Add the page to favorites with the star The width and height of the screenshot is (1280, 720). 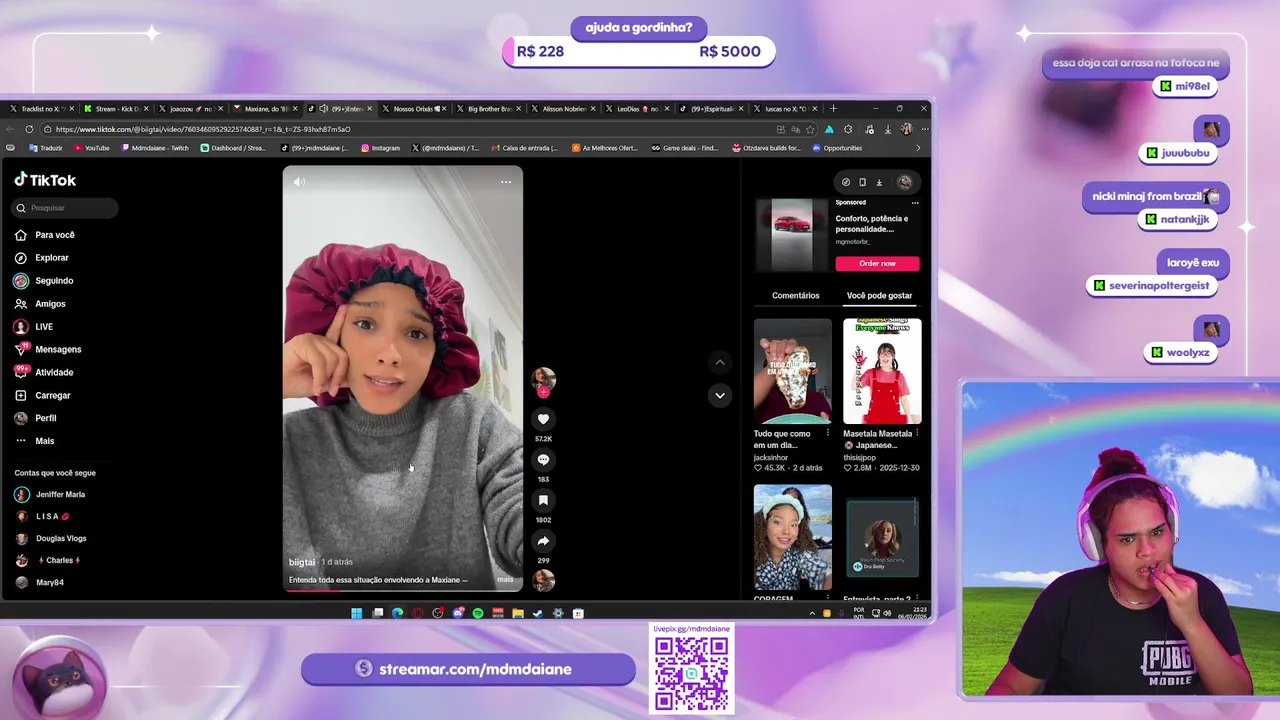[x=810, y=129]
